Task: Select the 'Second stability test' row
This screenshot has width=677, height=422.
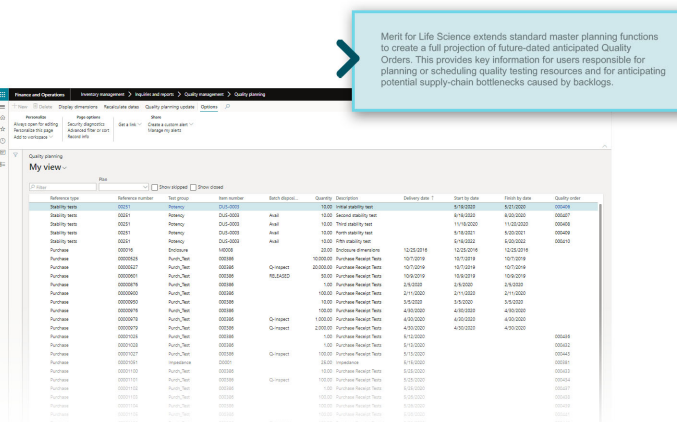Action: (313, 216)
